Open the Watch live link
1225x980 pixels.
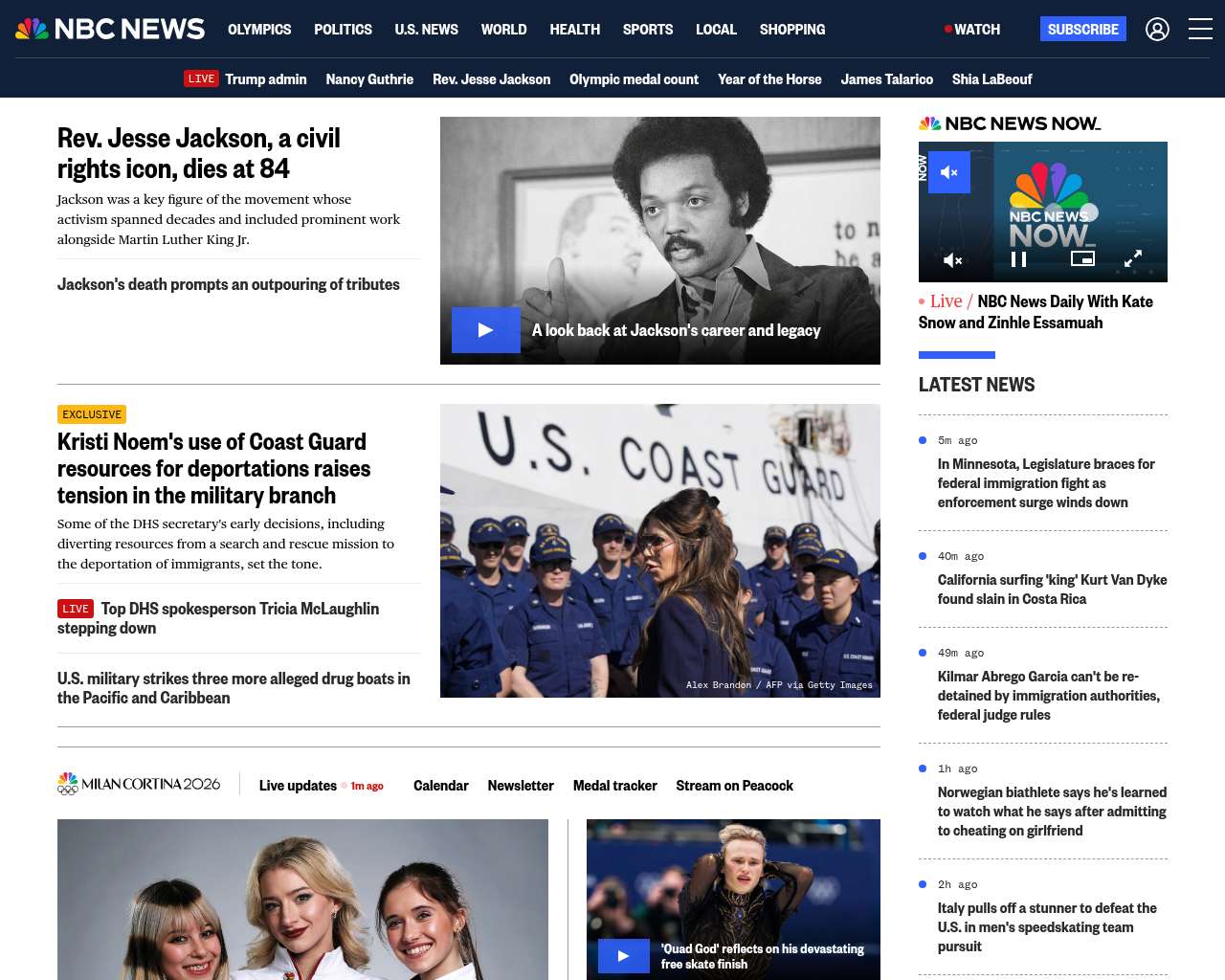tap(972, 29)
